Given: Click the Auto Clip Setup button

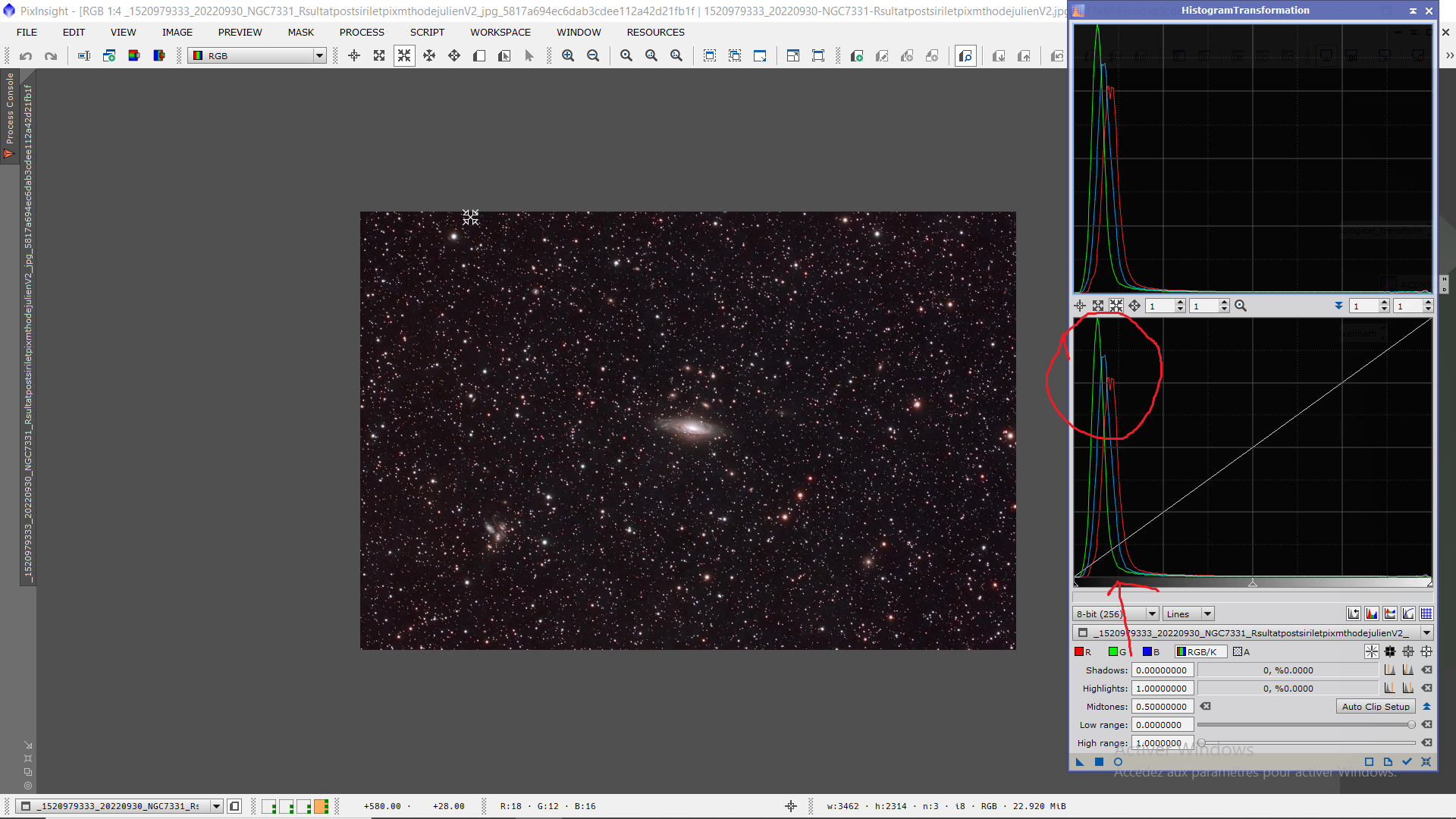Looking at the screenshot, I should coord(1375,707).
